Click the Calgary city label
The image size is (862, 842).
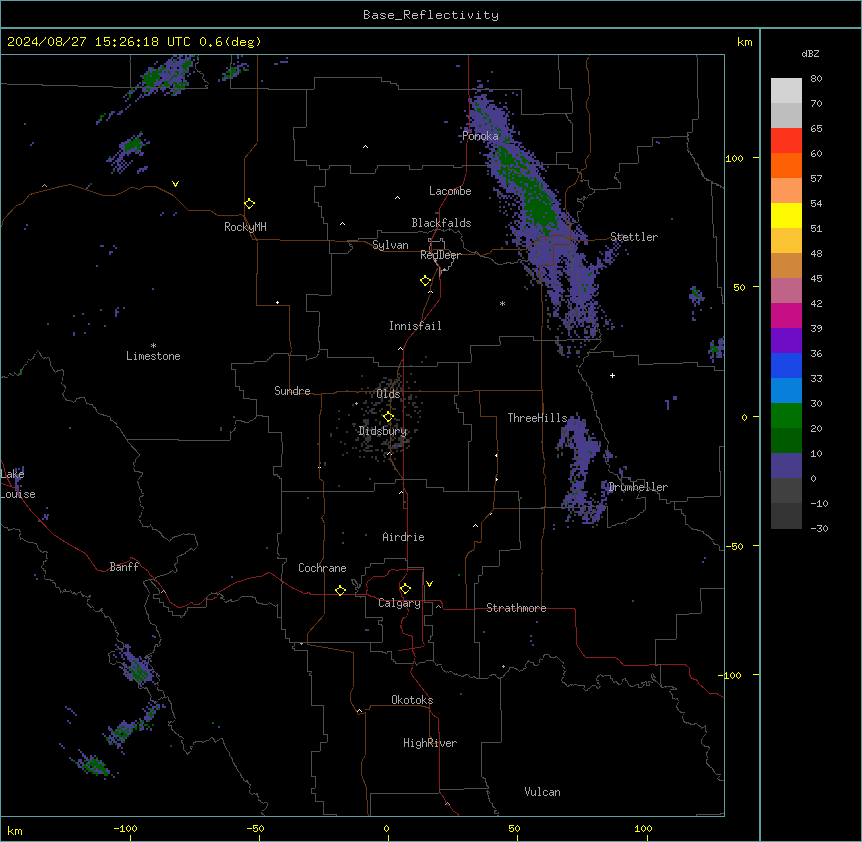399,603
